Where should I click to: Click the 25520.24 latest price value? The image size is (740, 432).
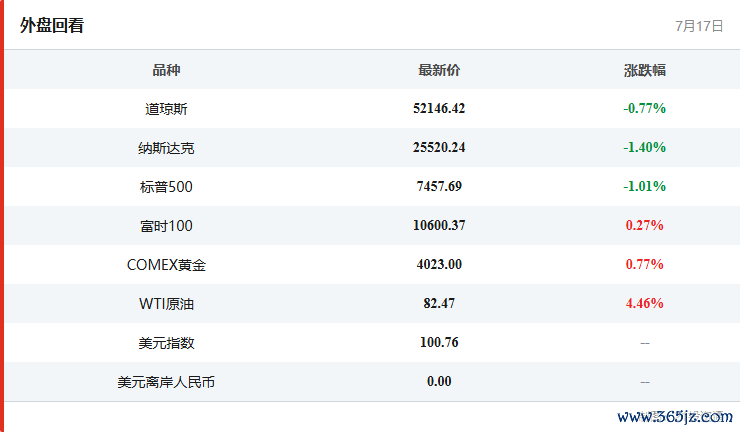pos(439,147)
